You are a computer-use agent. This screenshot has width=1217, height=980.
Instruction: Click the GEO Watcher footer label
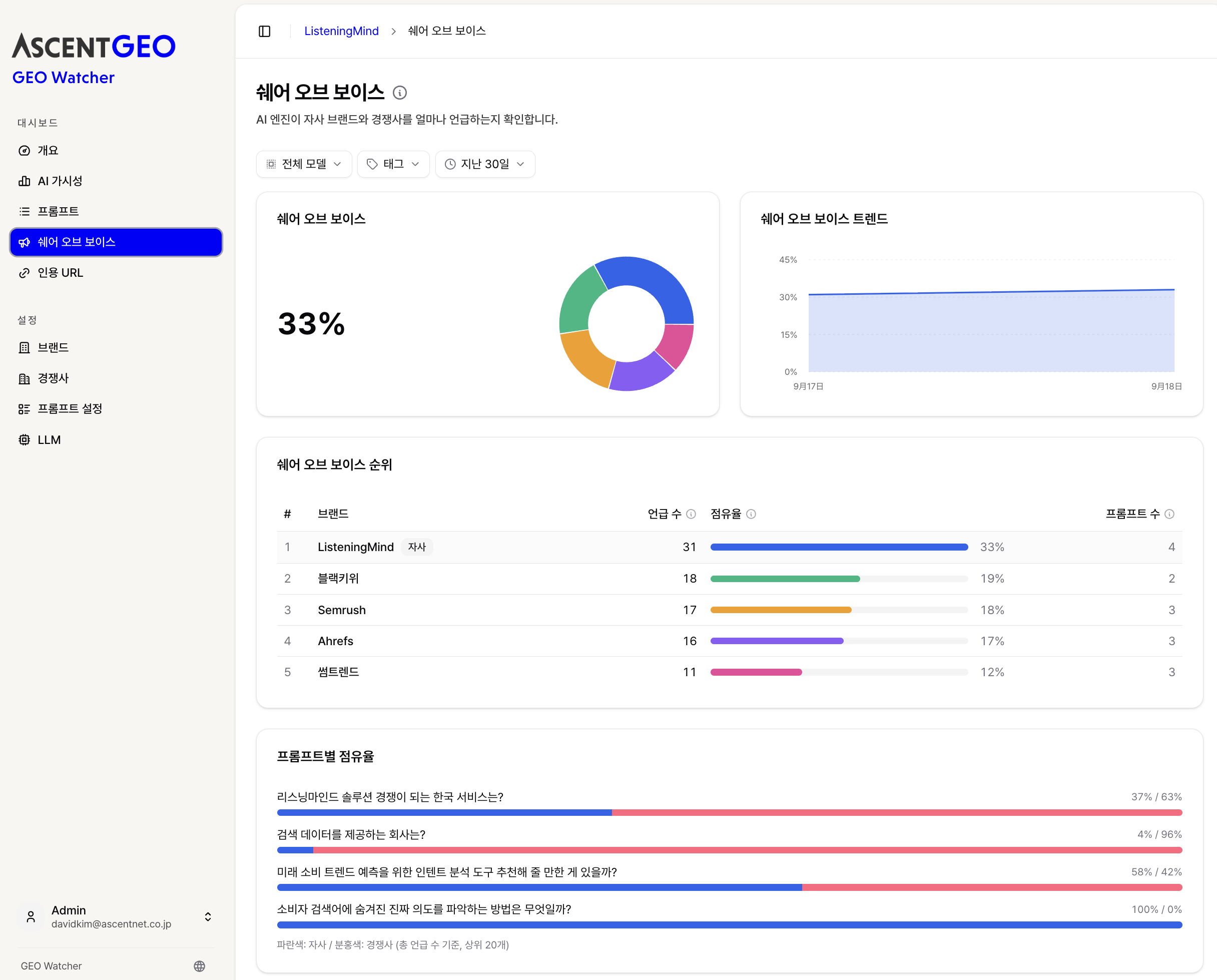(52, 966)
